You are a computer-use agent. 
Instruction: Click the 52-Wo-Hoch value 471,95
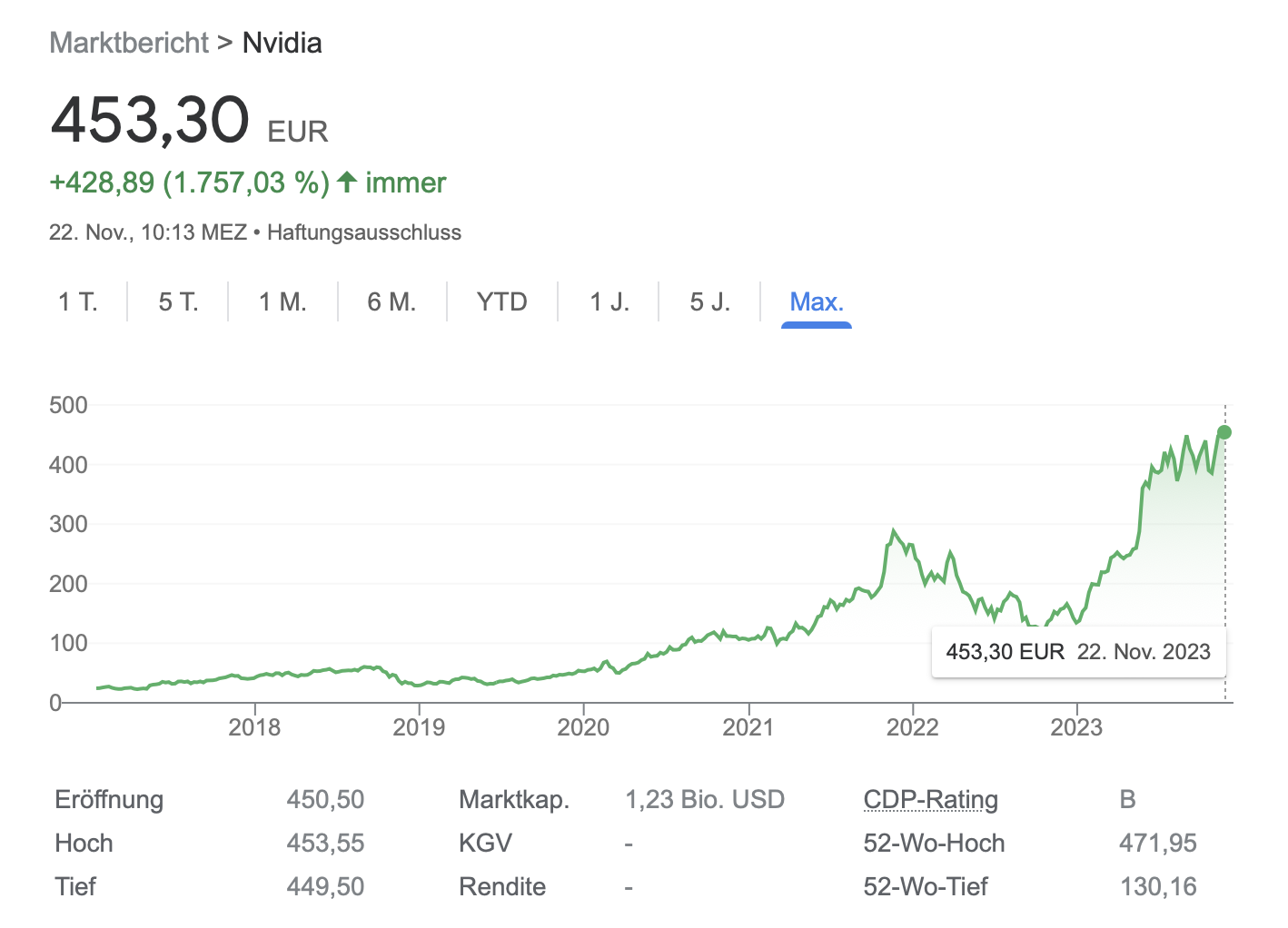point(1157,843)
